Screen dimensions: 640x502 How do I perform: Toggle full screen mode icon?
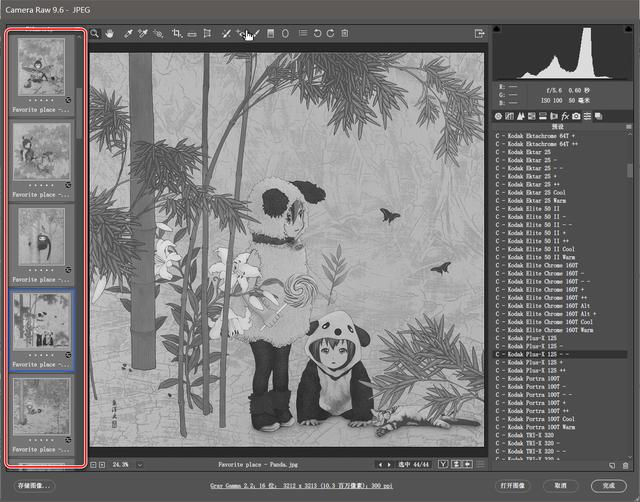click(480, 33)
